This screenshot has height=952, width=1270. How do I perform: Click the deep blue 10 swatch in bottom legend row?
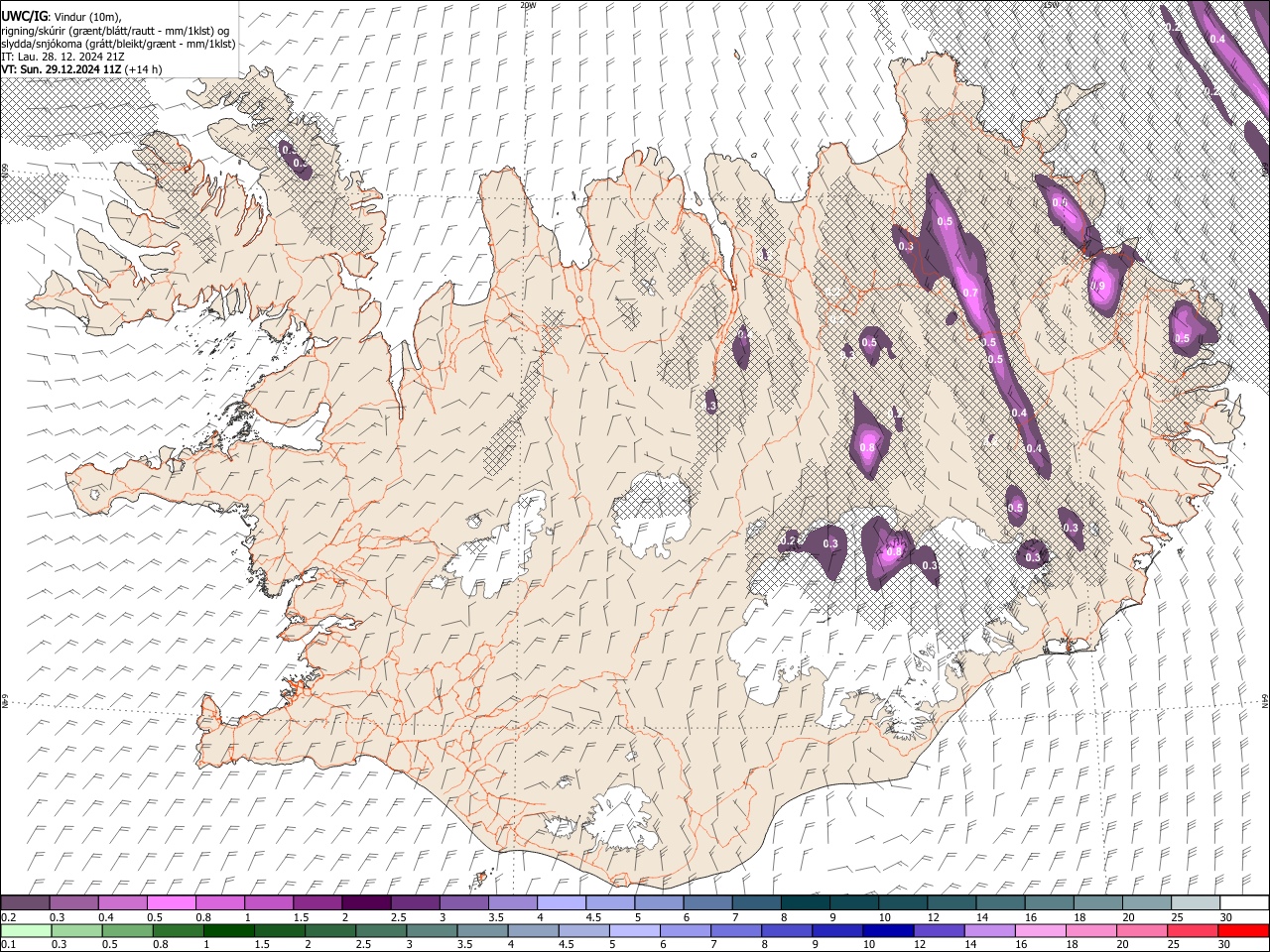click(x=888, y=930)
